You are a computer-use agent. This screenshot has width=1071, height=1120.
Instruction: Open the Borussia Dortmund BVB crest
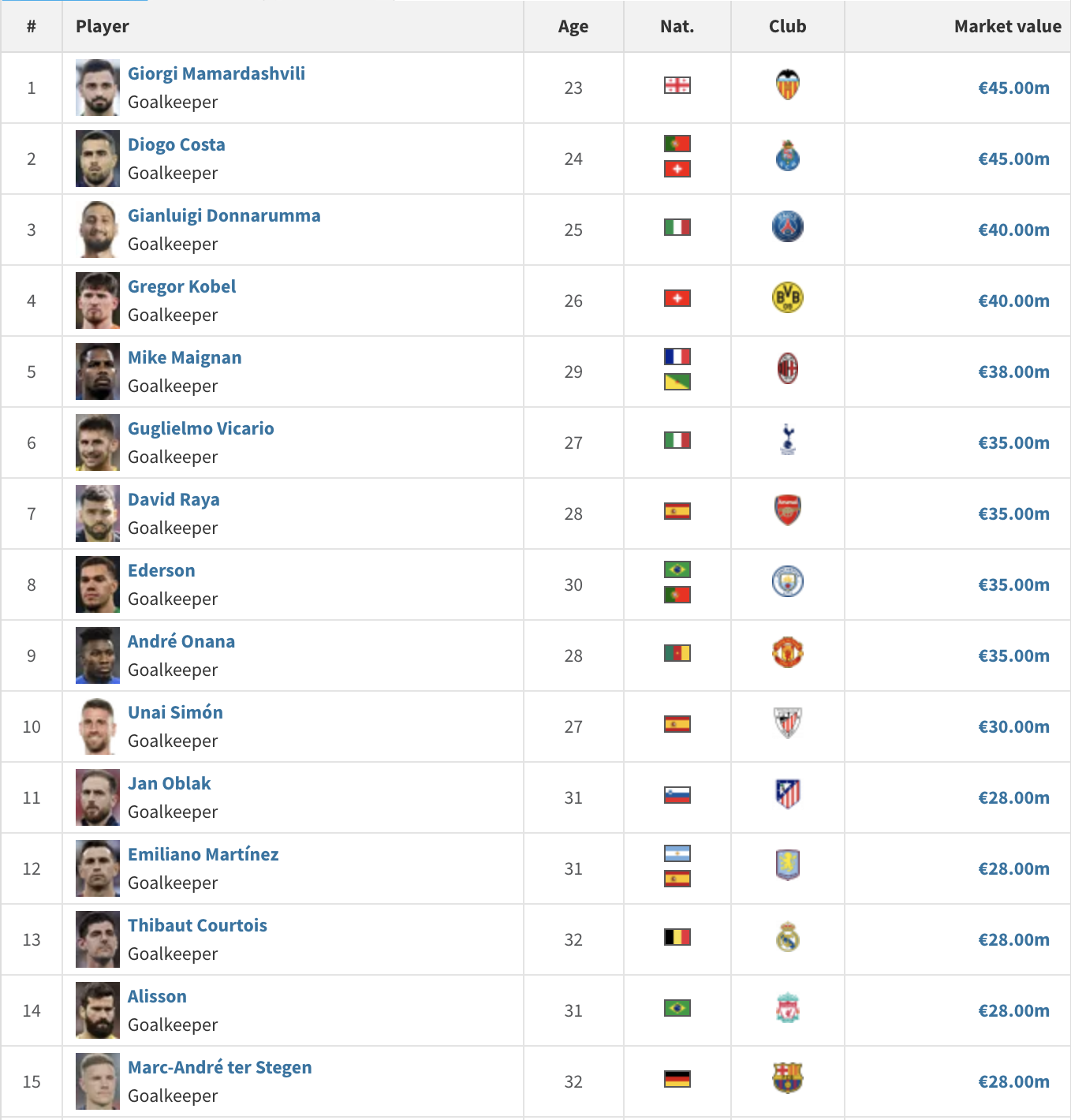787,298
